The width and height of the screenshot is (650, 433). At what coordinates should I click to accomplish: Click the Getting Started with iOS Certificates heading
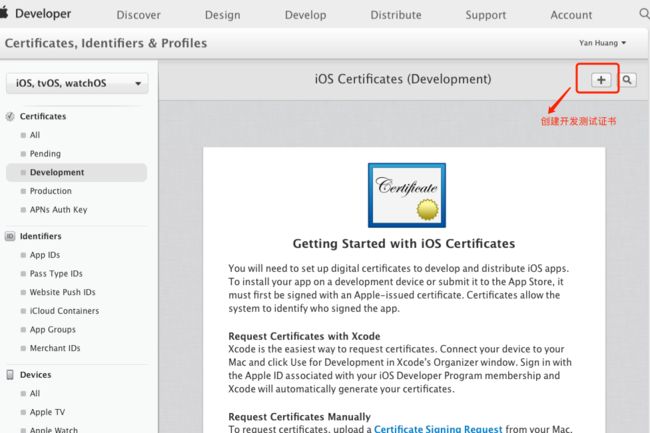pyautogui.click(x=404, y=243)
